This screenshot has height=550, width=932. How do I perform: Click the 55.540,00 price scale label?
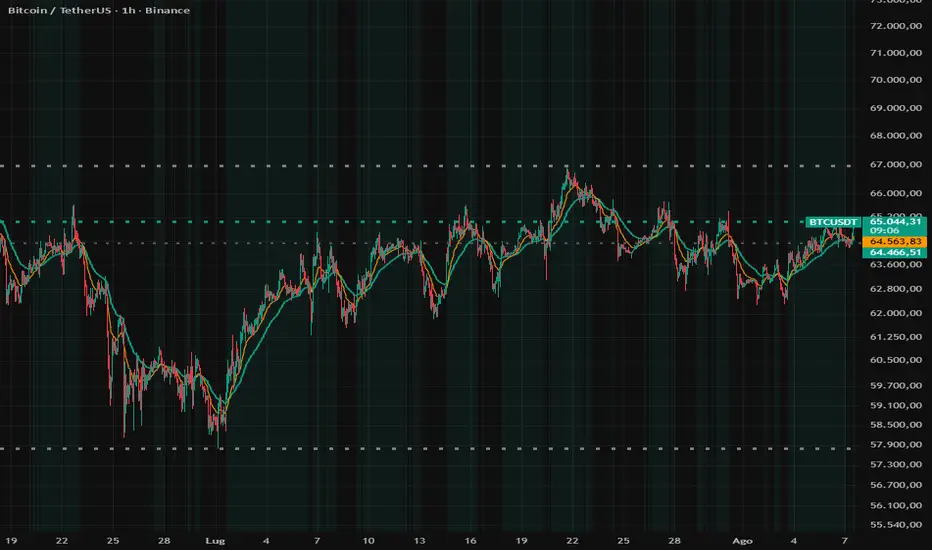(896, 525)
